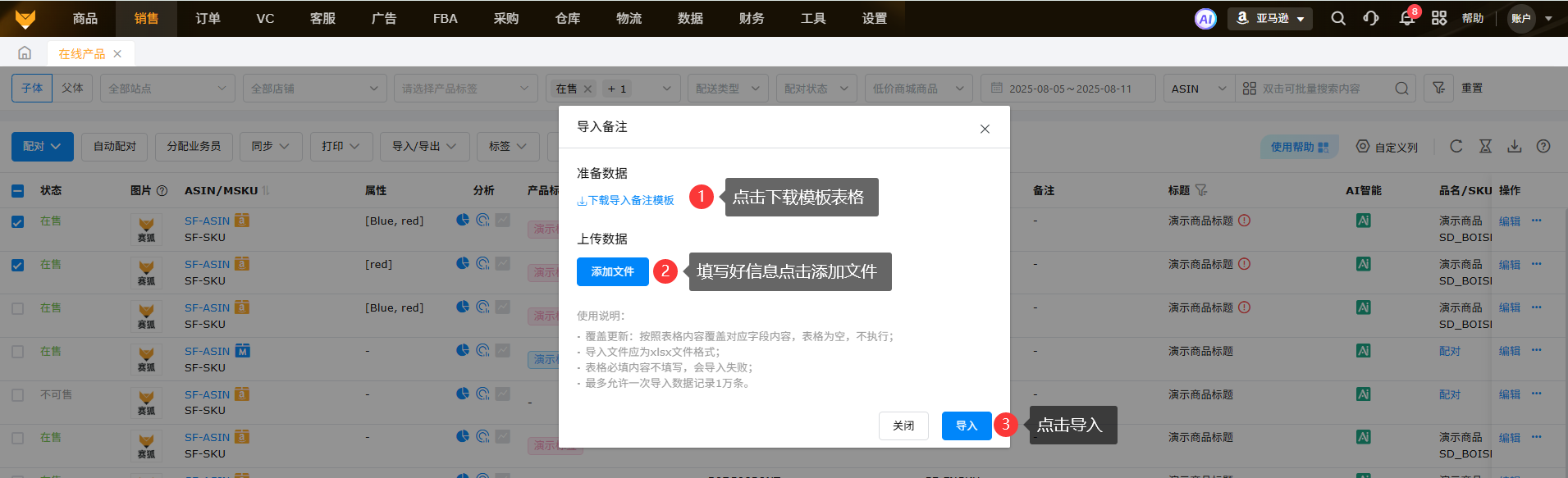1568x478 pixels.
Task: Click fox product thumbnail in 不可售 row
Action: (146, 402)
